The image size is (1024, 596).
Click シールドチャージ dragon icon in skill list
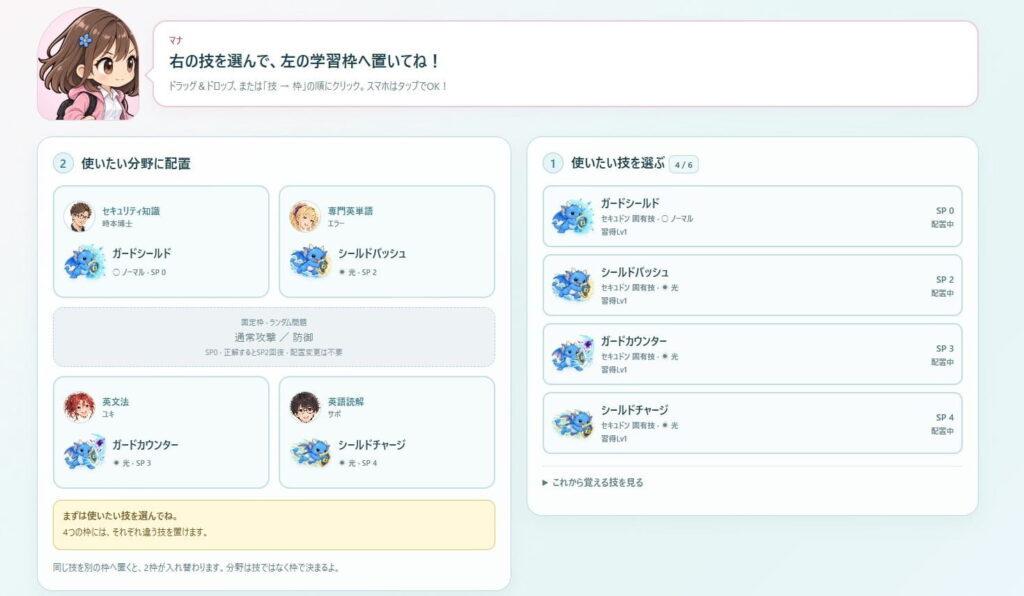[572, 424]
